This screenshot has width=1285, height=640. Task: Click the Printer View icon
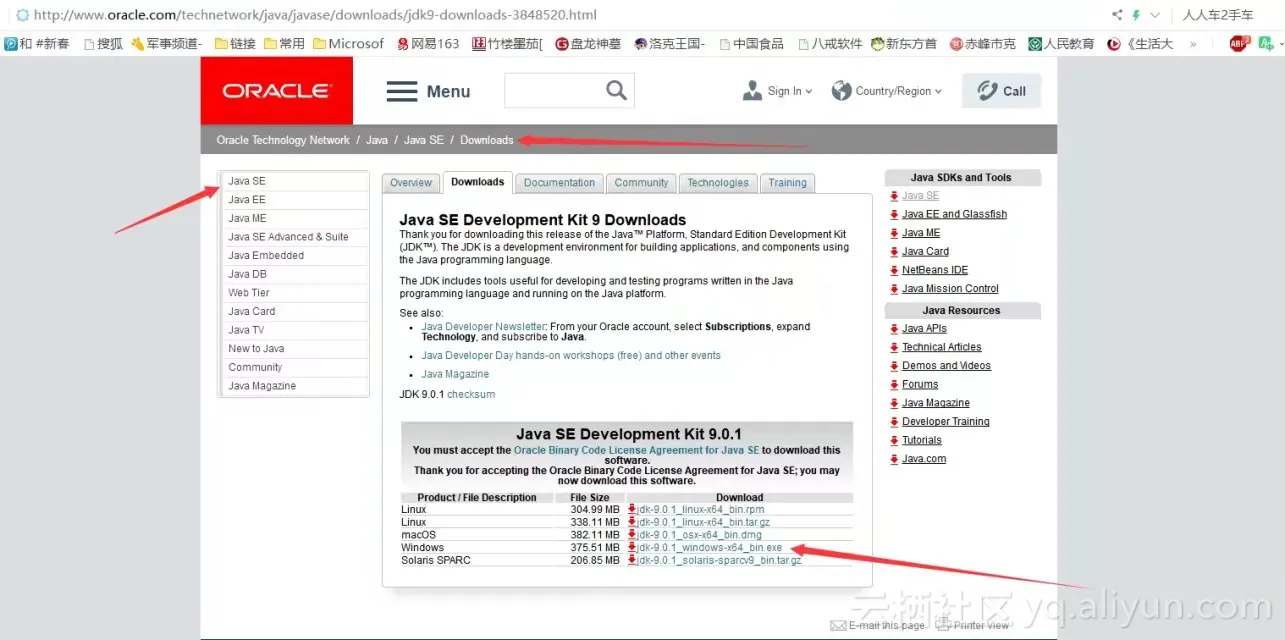[944, 626]
